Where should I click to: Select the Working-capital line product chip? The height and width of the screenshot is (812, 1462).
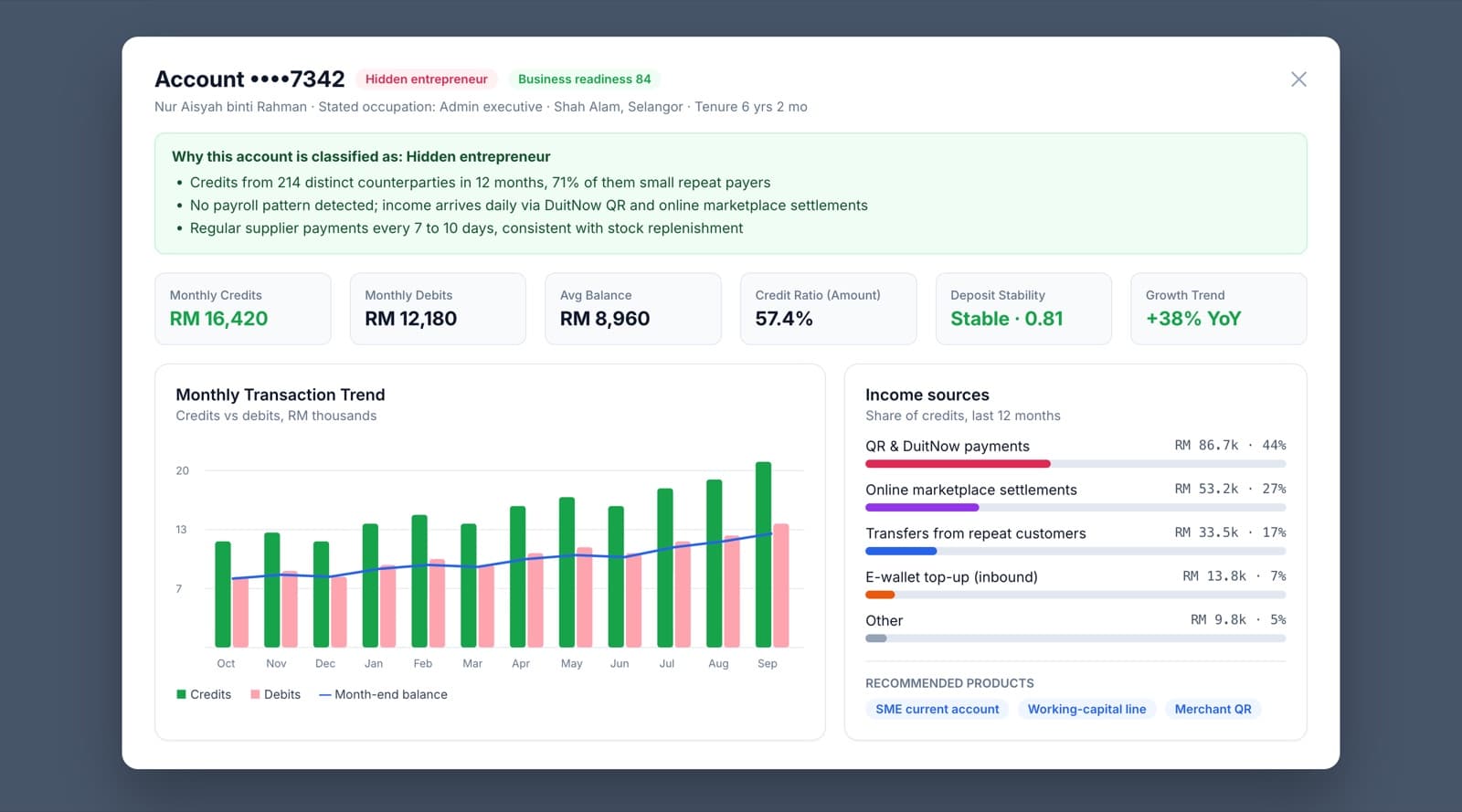[x=1086, y=709]
